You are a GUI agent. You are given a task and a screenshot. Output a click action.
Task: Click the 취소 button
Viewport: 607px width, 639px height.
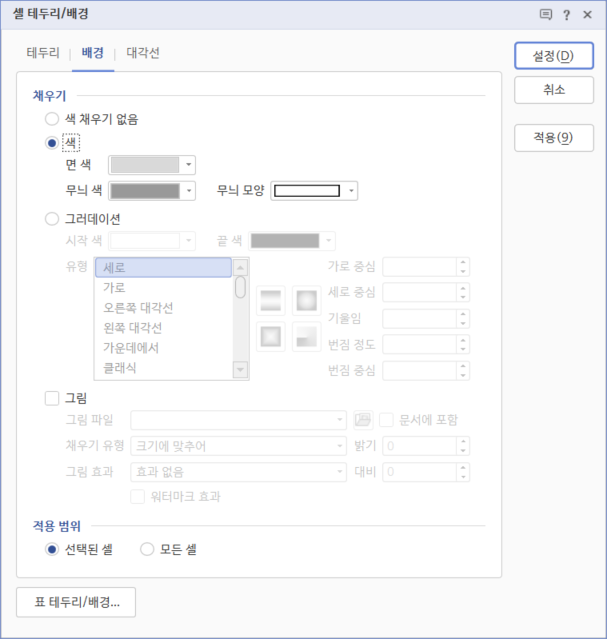(554, 90)
